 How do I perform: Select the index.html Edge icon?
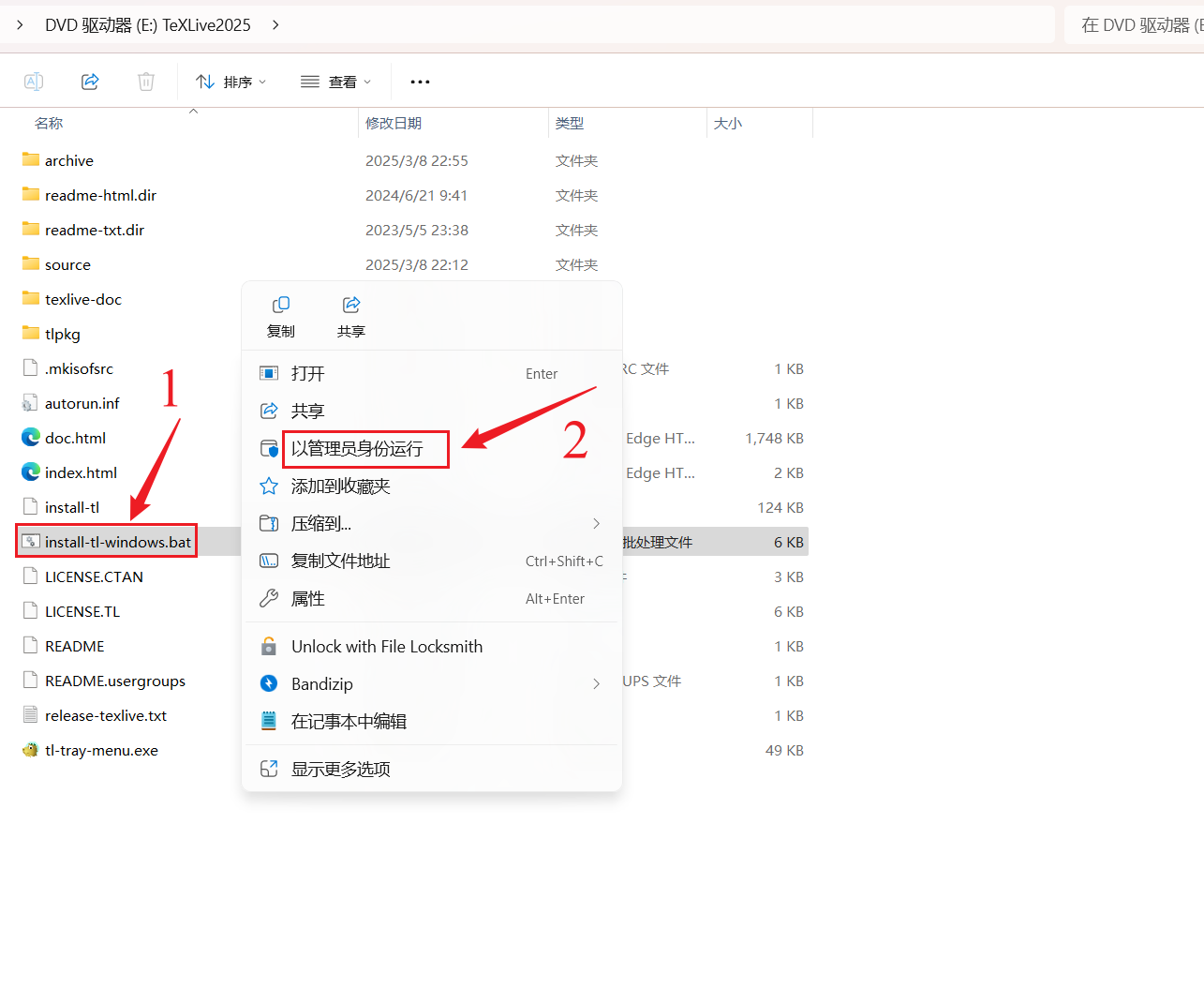[31, 472]
